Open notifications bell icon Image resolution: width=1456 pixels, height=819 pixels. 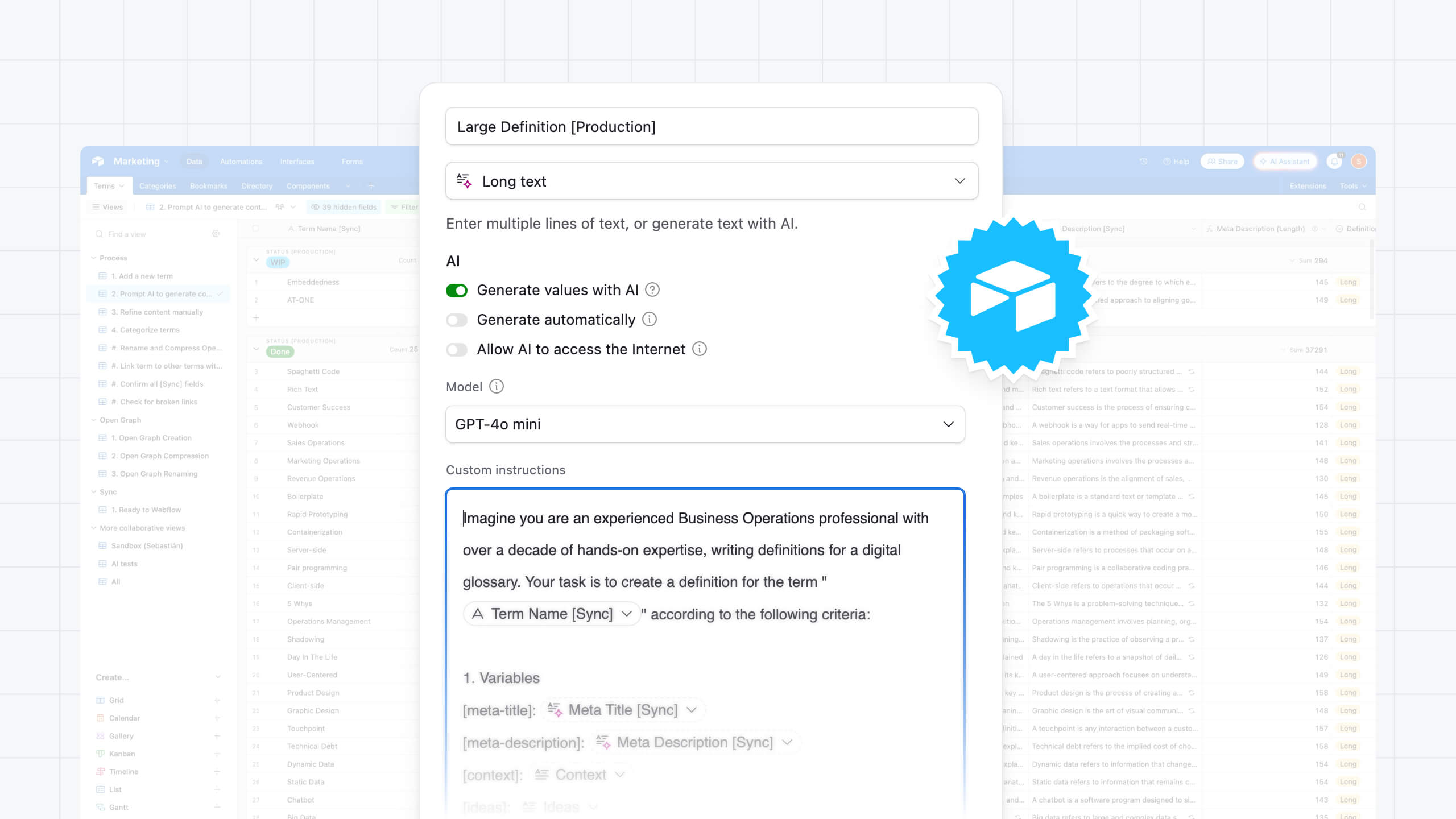coord(1334,162)
